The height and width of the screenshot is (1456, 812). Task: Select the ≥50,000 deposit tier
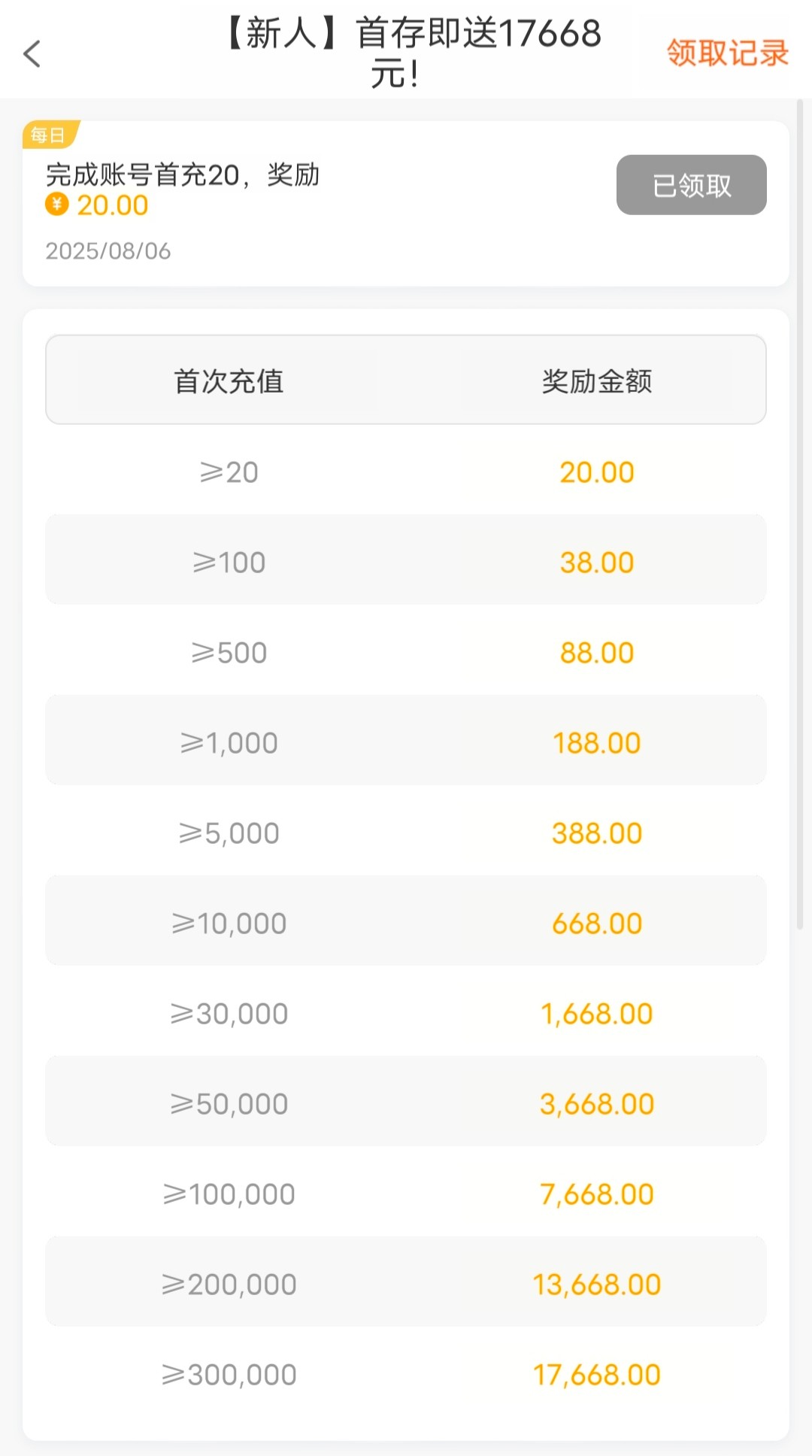(229, 1104)
